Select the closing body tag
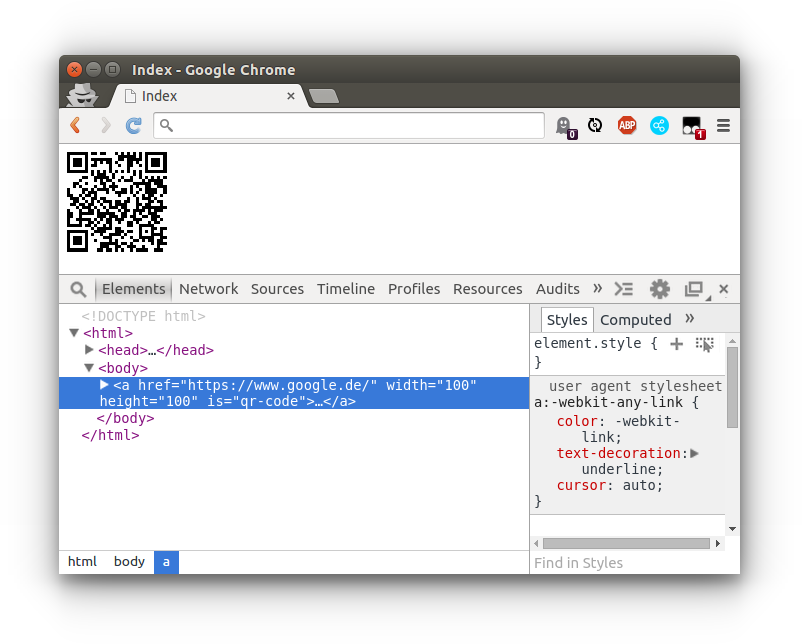Viewport: 802px width, 644px height. tap(125, 418)
